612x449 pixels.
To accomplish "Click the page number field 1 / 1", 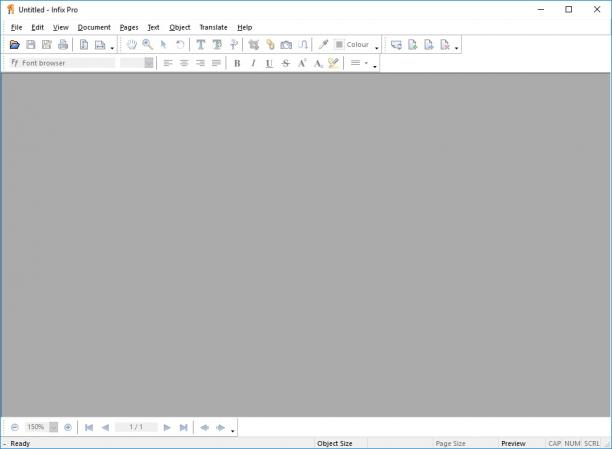I will pyautogui.click(x=136, y=427).
